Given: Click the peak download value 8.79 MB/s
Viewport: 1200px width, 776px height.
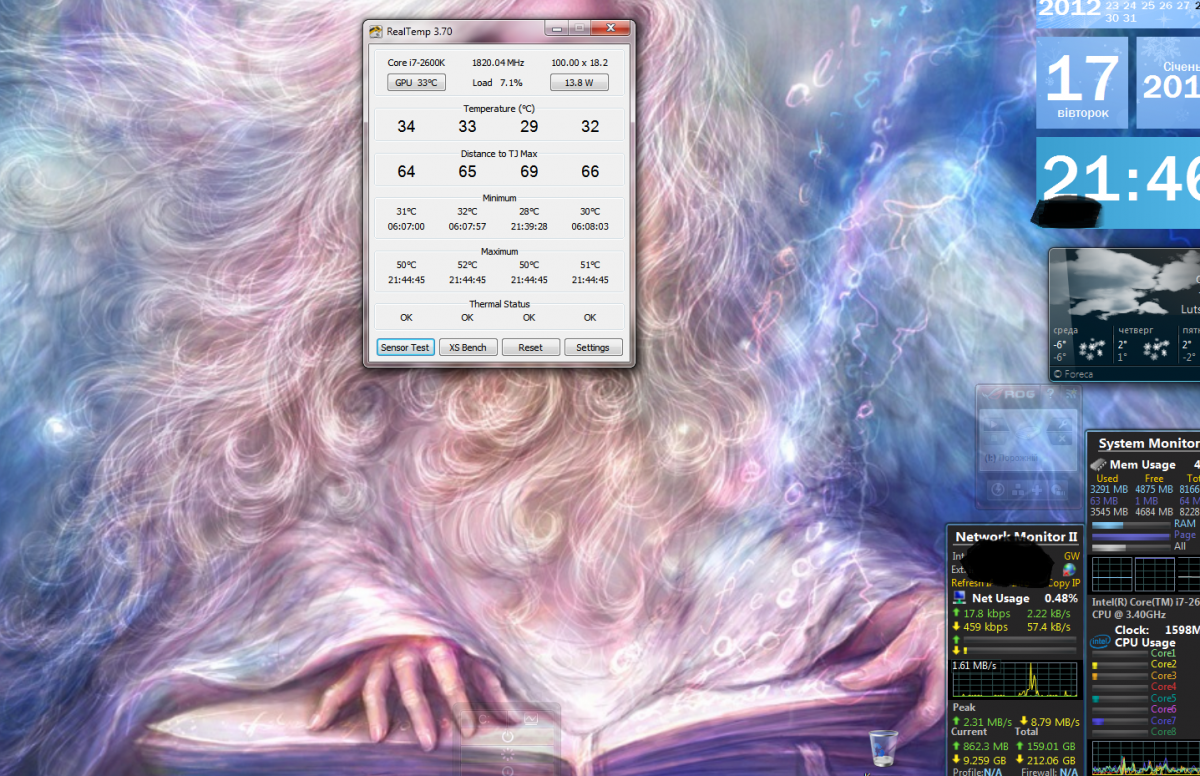Looking at the screenshot, I should point(1054,721).
